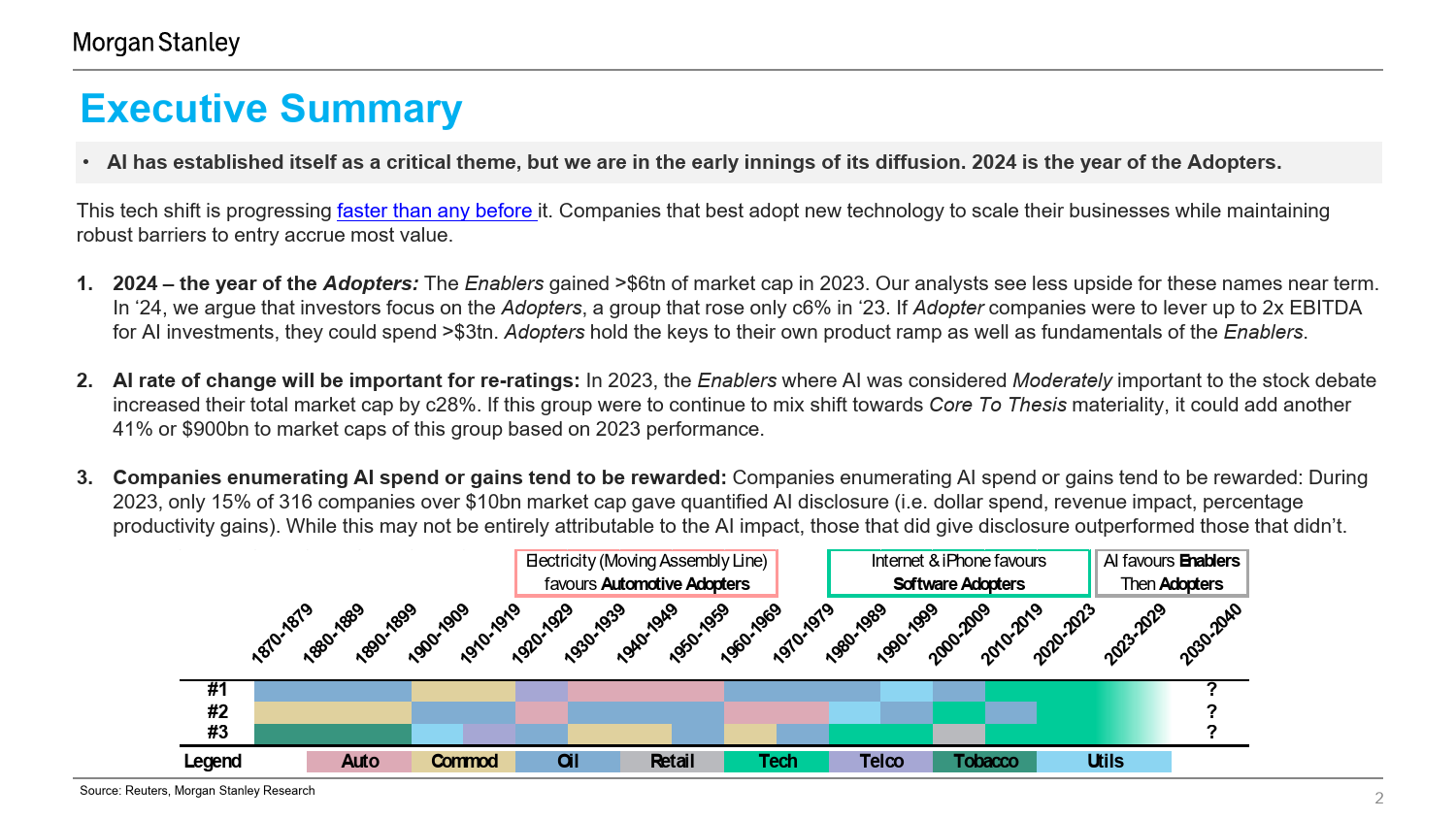Viewport: 1456px width, 819px height.
Task: Click the 1980-1989 decade label
Action: click(856, 634)
